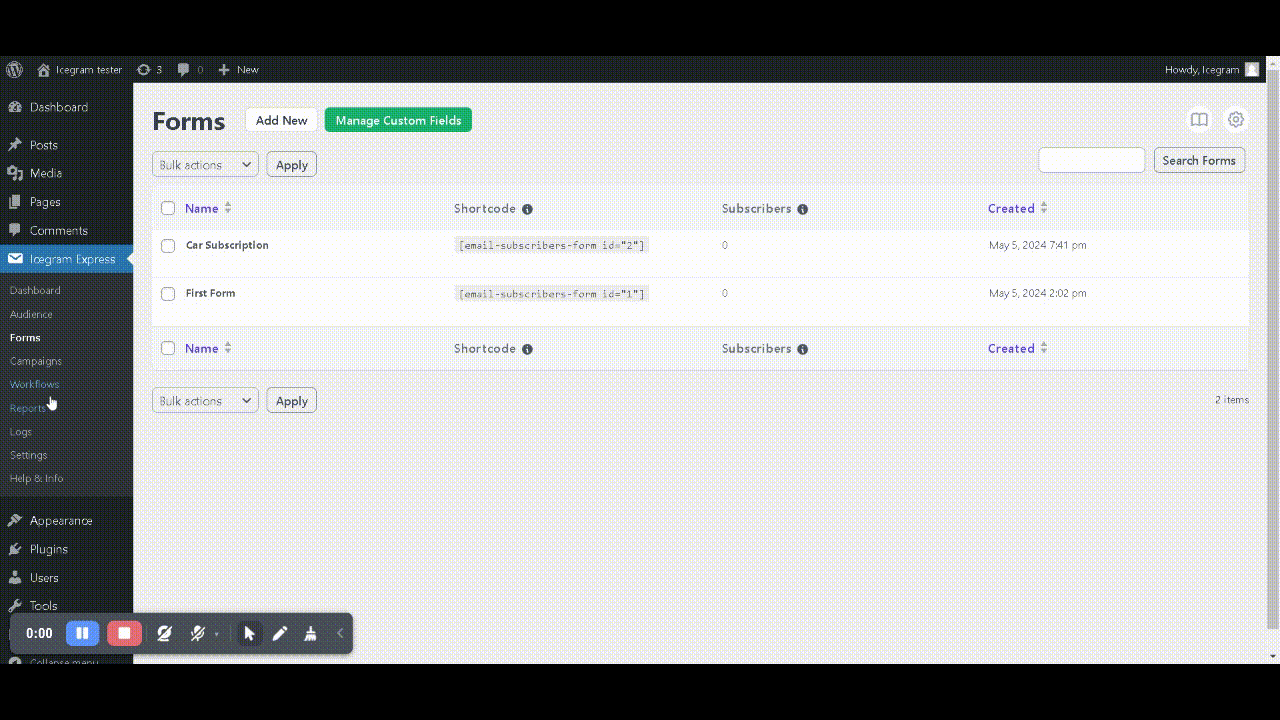The height and width of the screenshot is (720, 1280).
Task: Open the Car Subscription form
Action: (227, 245)
